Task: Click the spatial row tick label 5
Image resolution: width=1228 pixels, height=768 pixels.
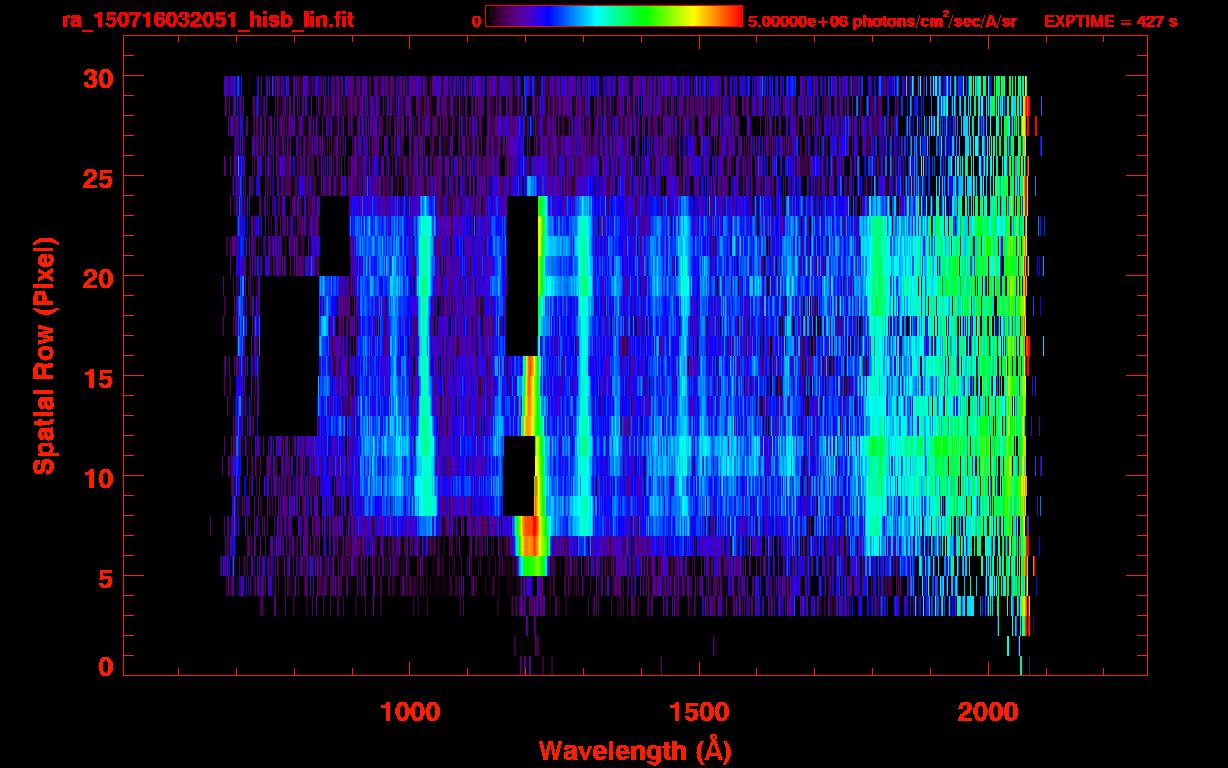Action: pos(106,576)
